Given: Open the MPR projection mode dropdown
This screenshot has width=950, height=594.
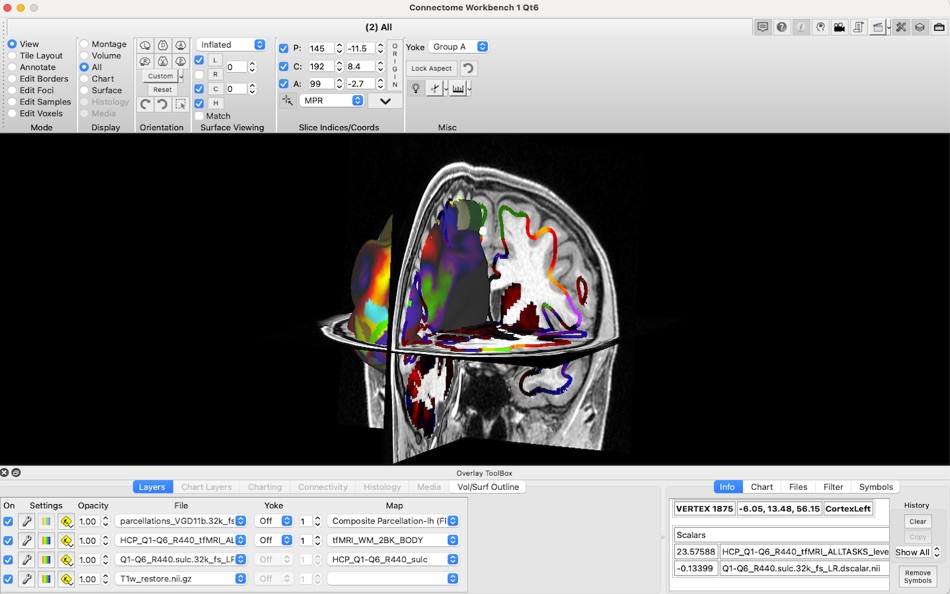Looking at the screenshot, I should coord(330,99).
